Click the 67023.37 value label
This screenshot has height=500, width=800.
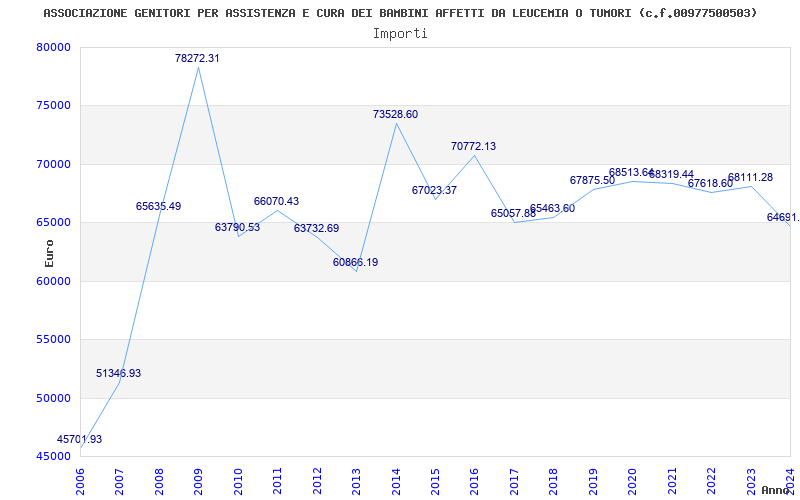tap(435, 190)
